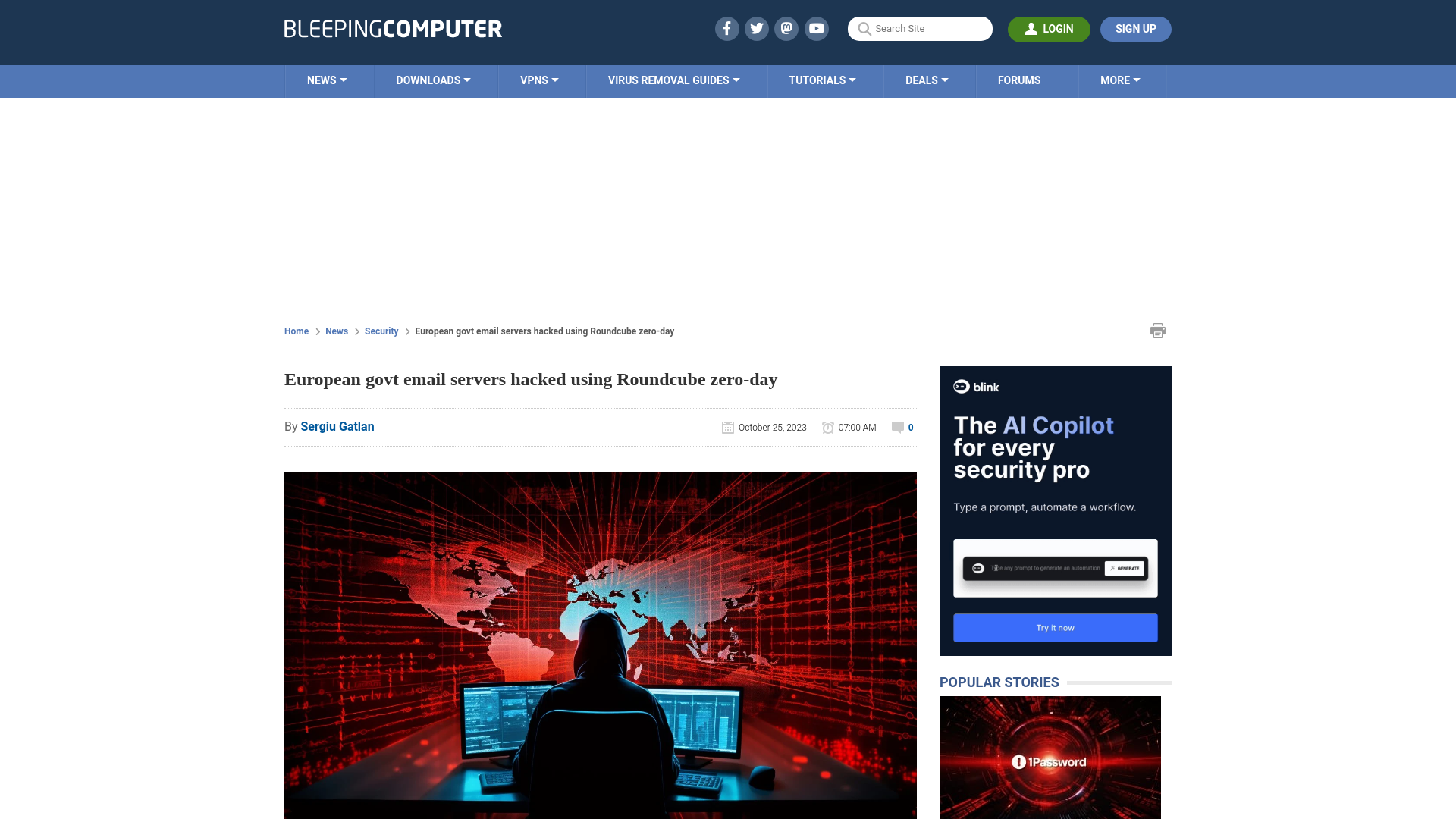The image size is (1456, 819).
Task: Click the print article icon
Action: tap(1158, 330)
